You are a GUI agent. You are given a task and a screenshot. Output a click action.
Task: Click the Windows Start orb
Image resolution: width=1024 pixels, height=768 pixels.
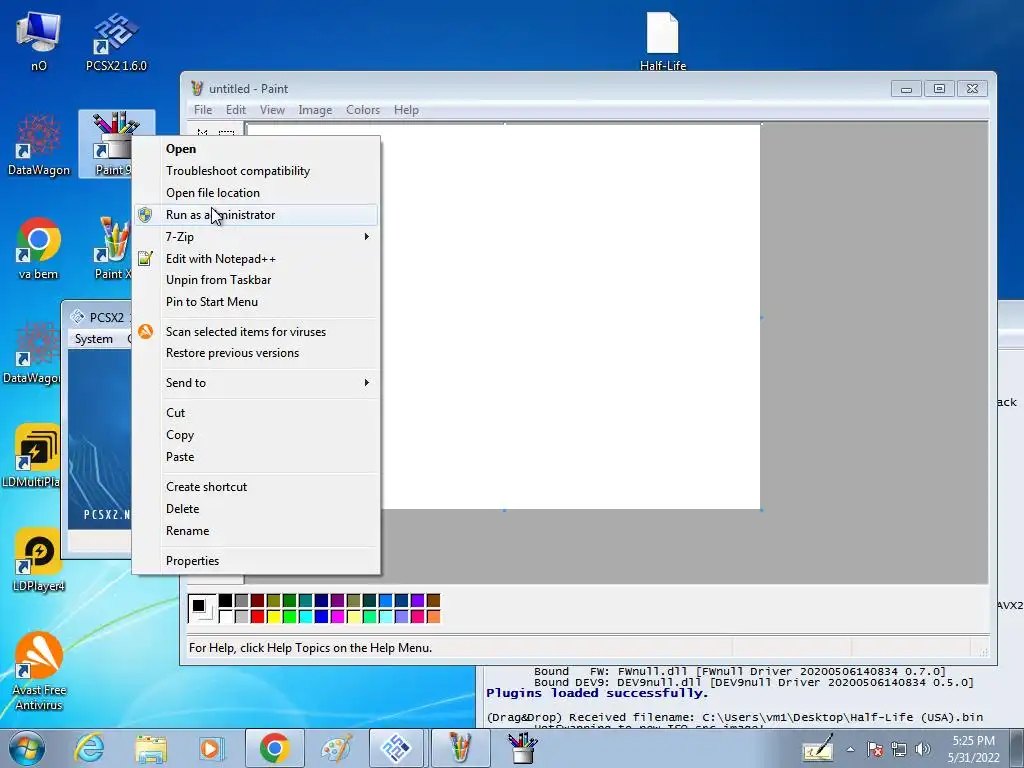point(26,748)
